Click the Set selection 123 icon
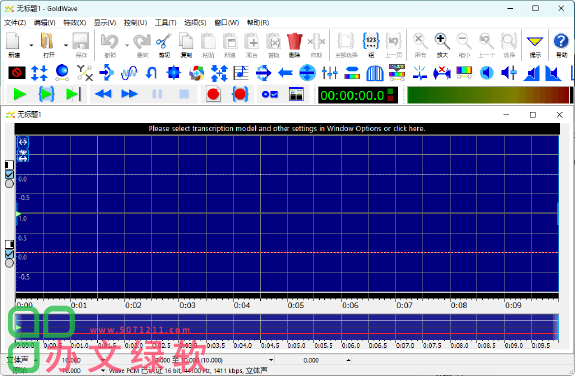Viewport: 575px width, 376px height. coord(371,41)
